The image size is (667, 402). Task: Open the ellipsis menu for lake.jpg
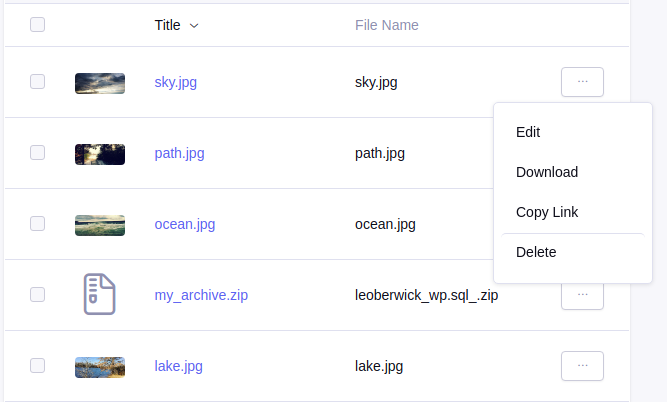click(582, 366)
